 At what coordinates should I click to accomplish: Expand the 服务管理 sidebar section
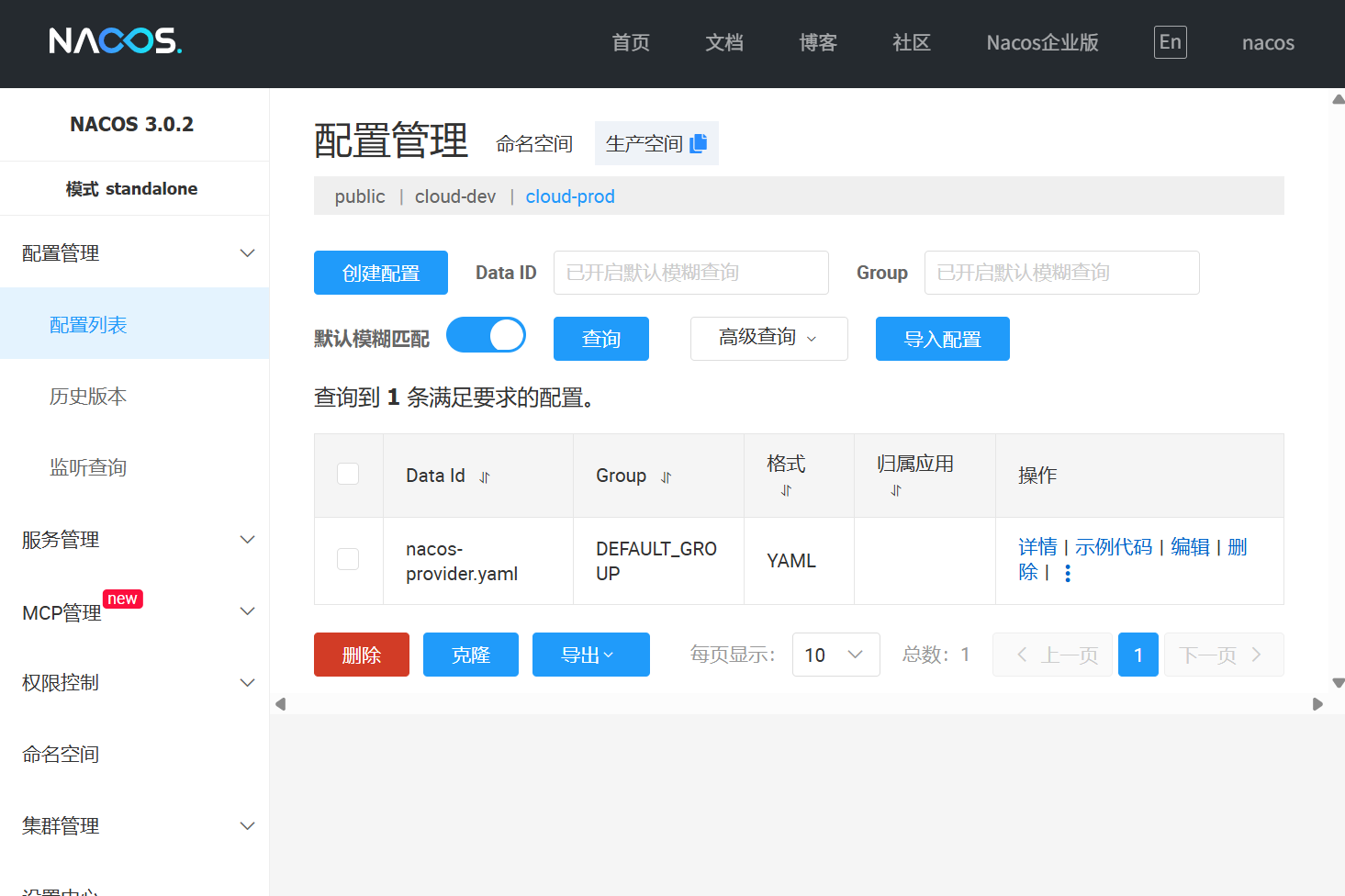pos(134,539)
